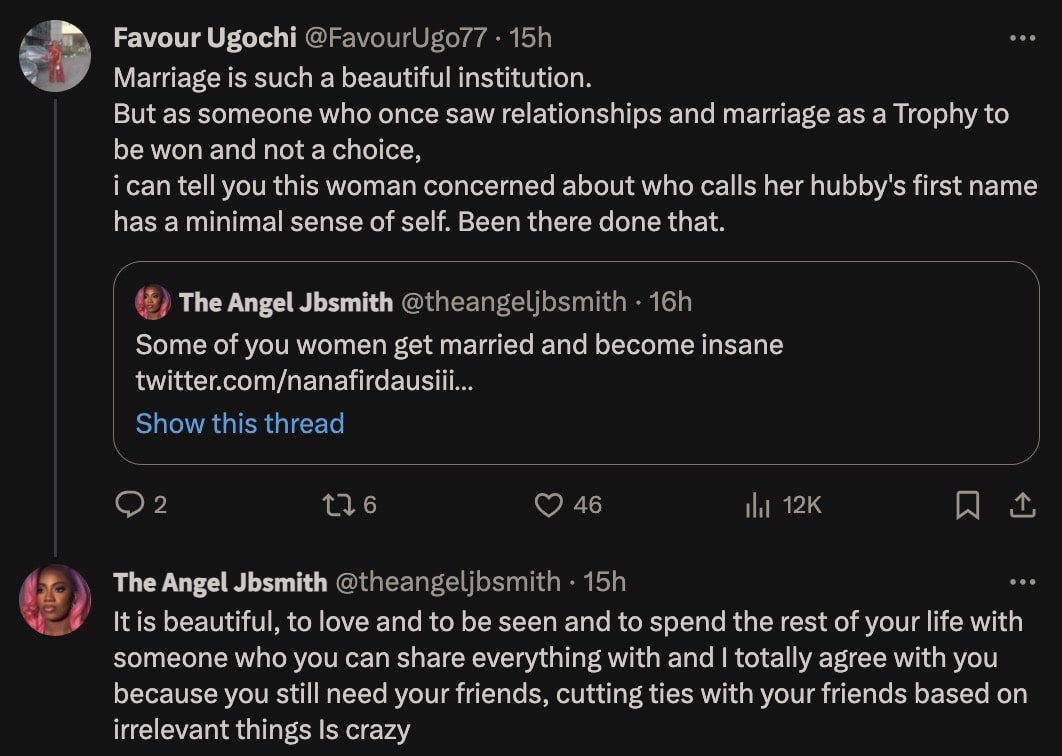Bookmark Favour Ugochi's tweet
The image size is (1062, 756).
tap(967, 506)
